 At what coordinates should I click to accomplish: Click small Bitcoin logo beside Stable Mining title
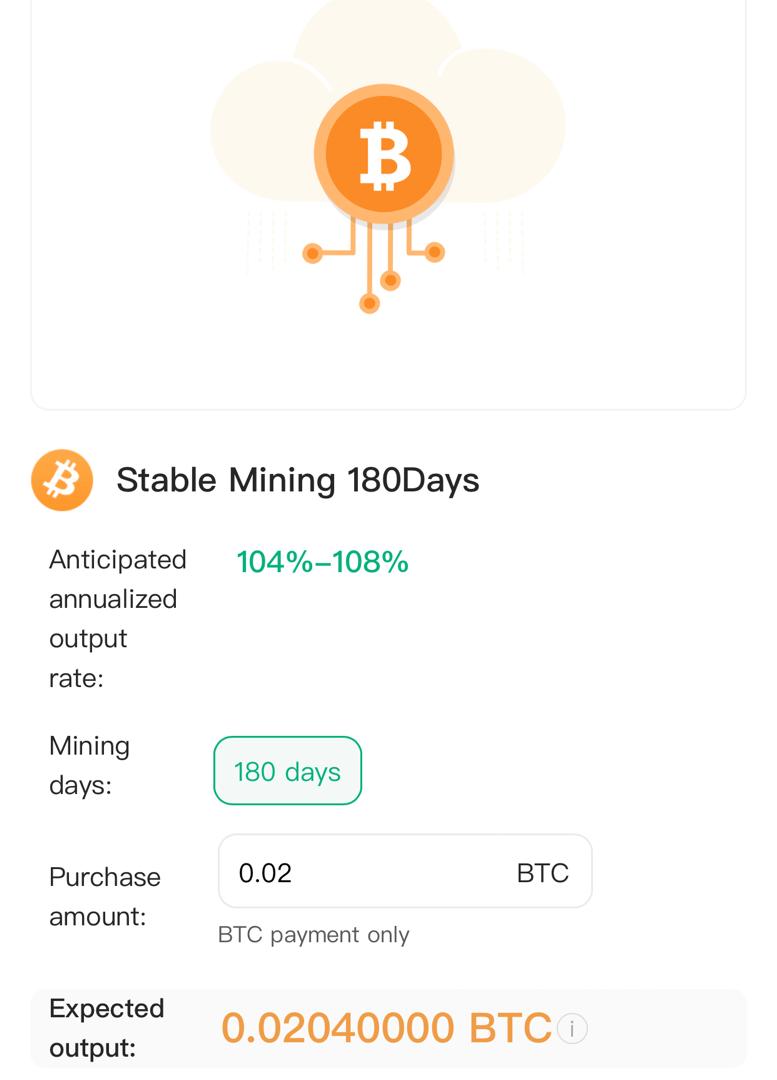tap(62, 480)
